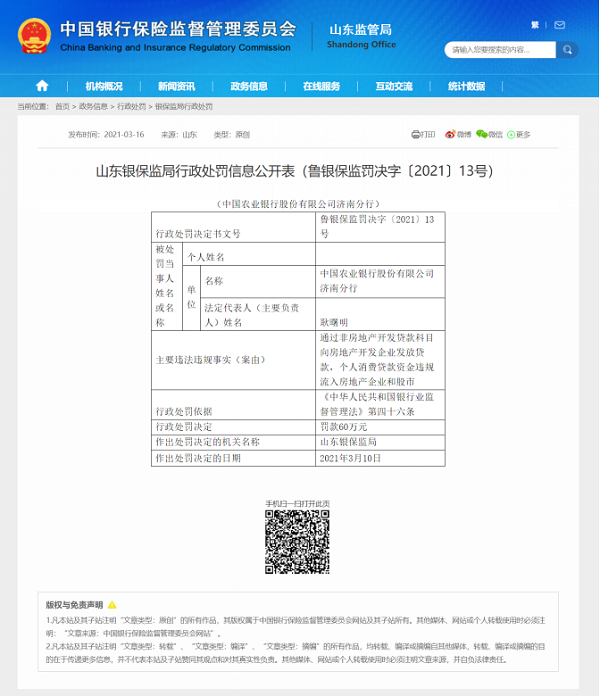Click table cell 山东银保监局
This screenshot has height=696, width=600.
(x=348, y=442)
